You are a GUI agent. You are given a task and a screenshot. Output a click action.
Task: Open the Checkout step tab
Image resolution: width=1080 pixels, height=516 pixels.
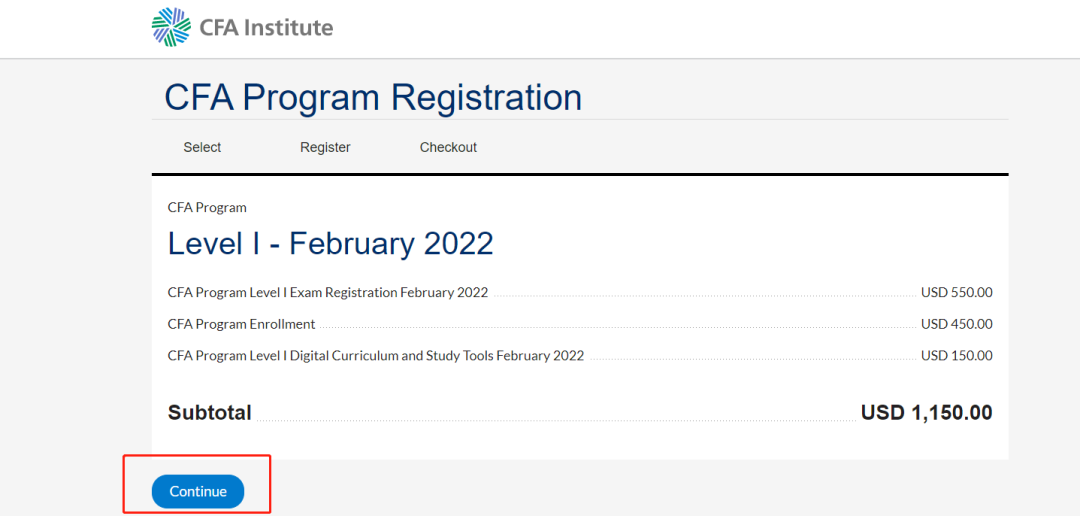click(x=448, y=147)
